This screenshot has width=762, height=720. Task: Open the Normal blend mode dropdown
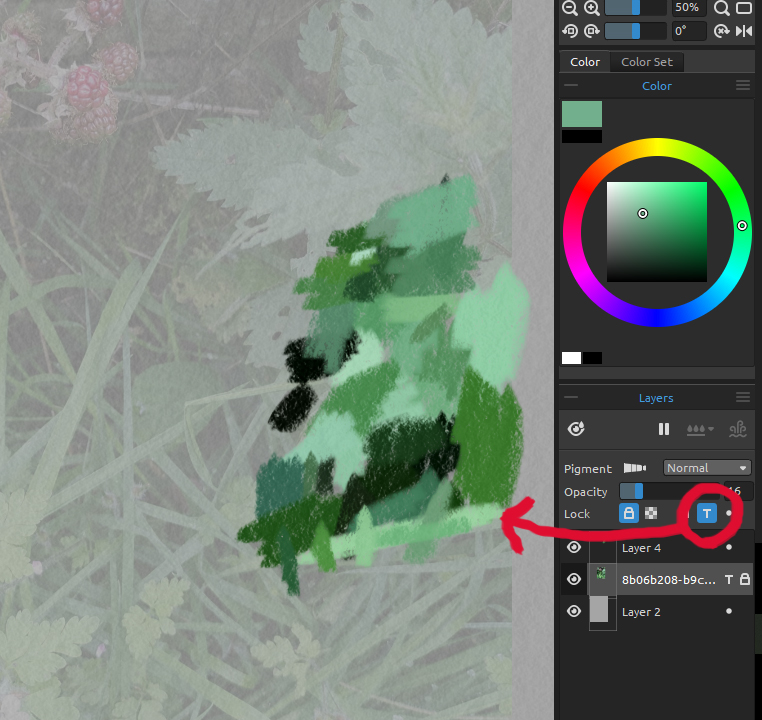[707, 468]
